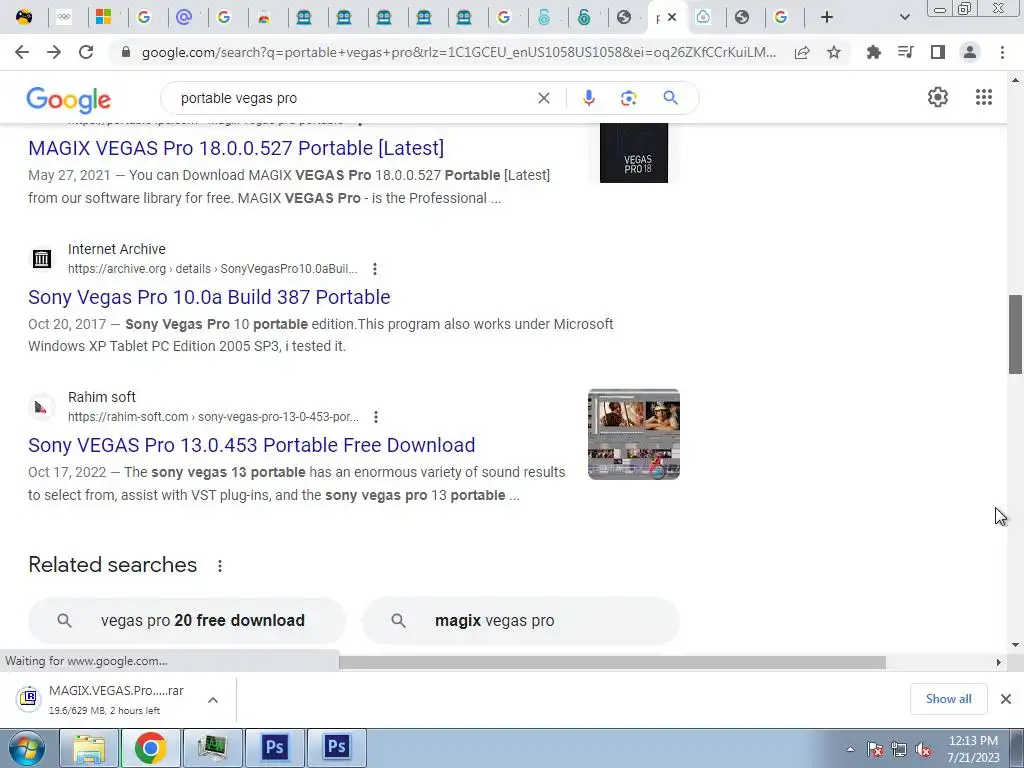
Task: Open more options for Rahim soft result
Action: [x=376, y=417]
